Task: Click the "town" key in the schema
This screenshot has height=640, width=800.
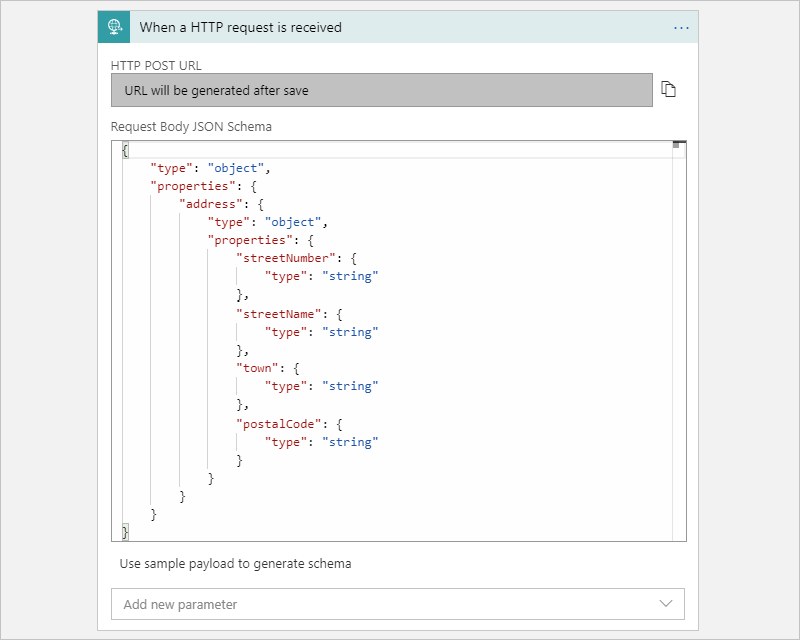Action: [257, 368]
